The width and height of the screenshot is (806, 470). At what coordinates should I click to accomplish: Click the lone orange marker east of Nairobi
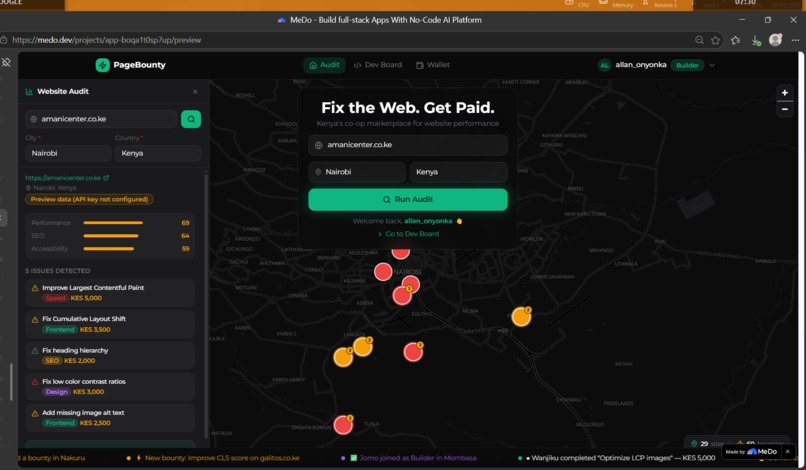pos(521,316)
